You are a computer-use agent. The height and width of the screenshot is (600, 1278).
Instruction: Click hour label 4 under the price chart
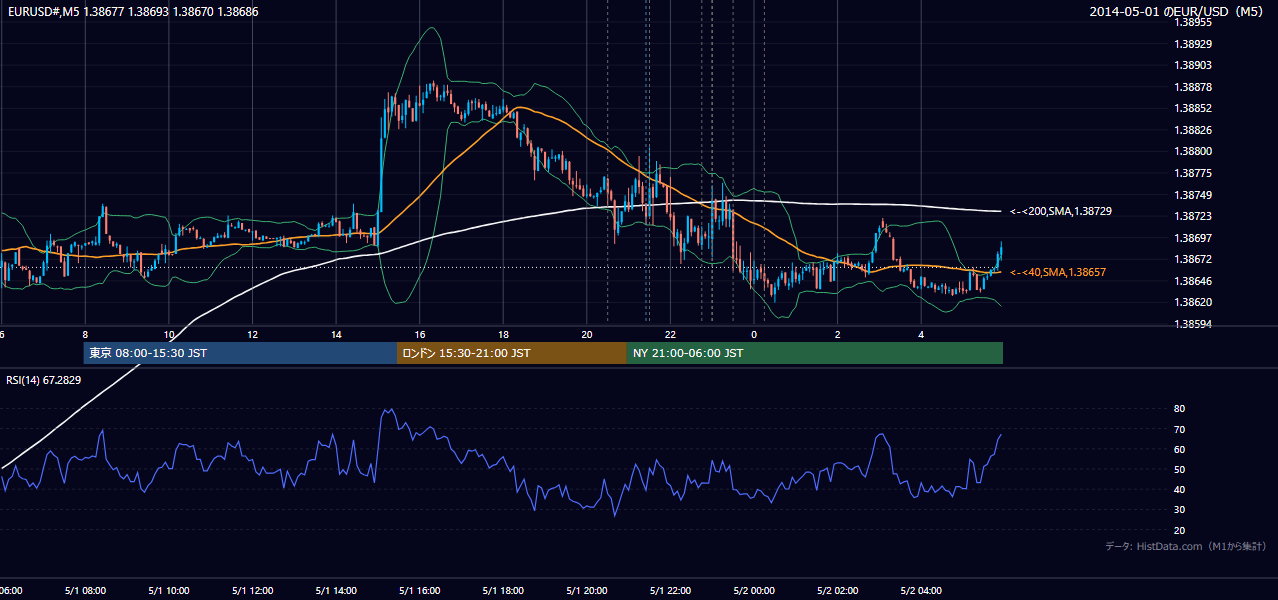[x=922, y=334]
